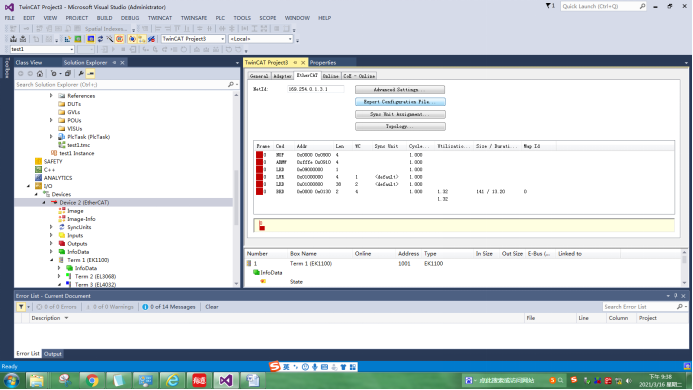Click the Quick Launch search box
The image size is (693, 390).
click(599, 6)
